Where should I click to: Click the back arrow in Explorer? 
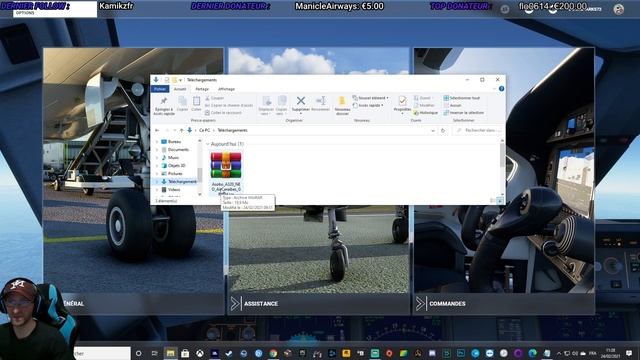(x=157, y=130)
